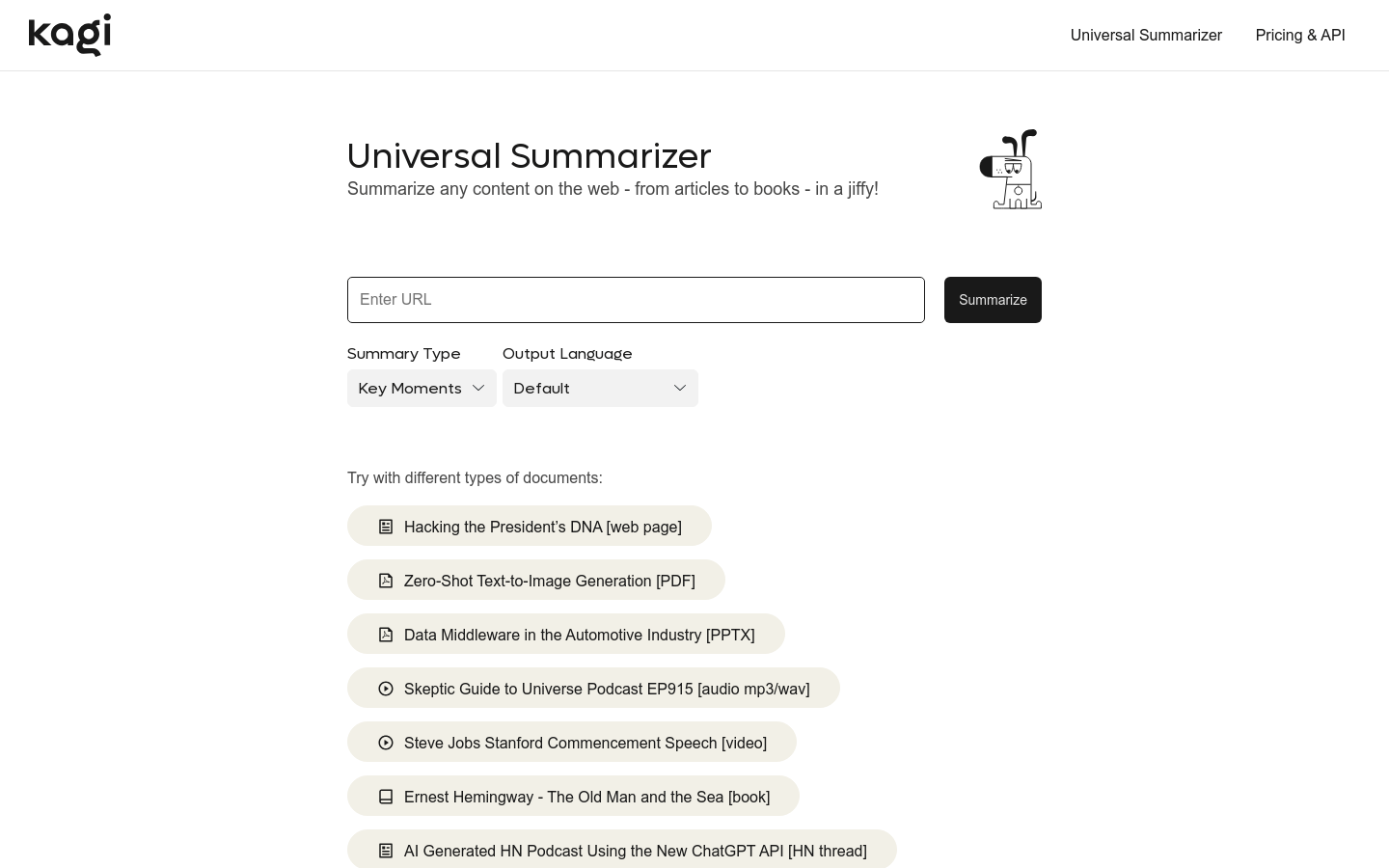Click the document icon beside Hacking the President's DNA
Viewport: 1389px width, 868px height.
pos(386,527)
